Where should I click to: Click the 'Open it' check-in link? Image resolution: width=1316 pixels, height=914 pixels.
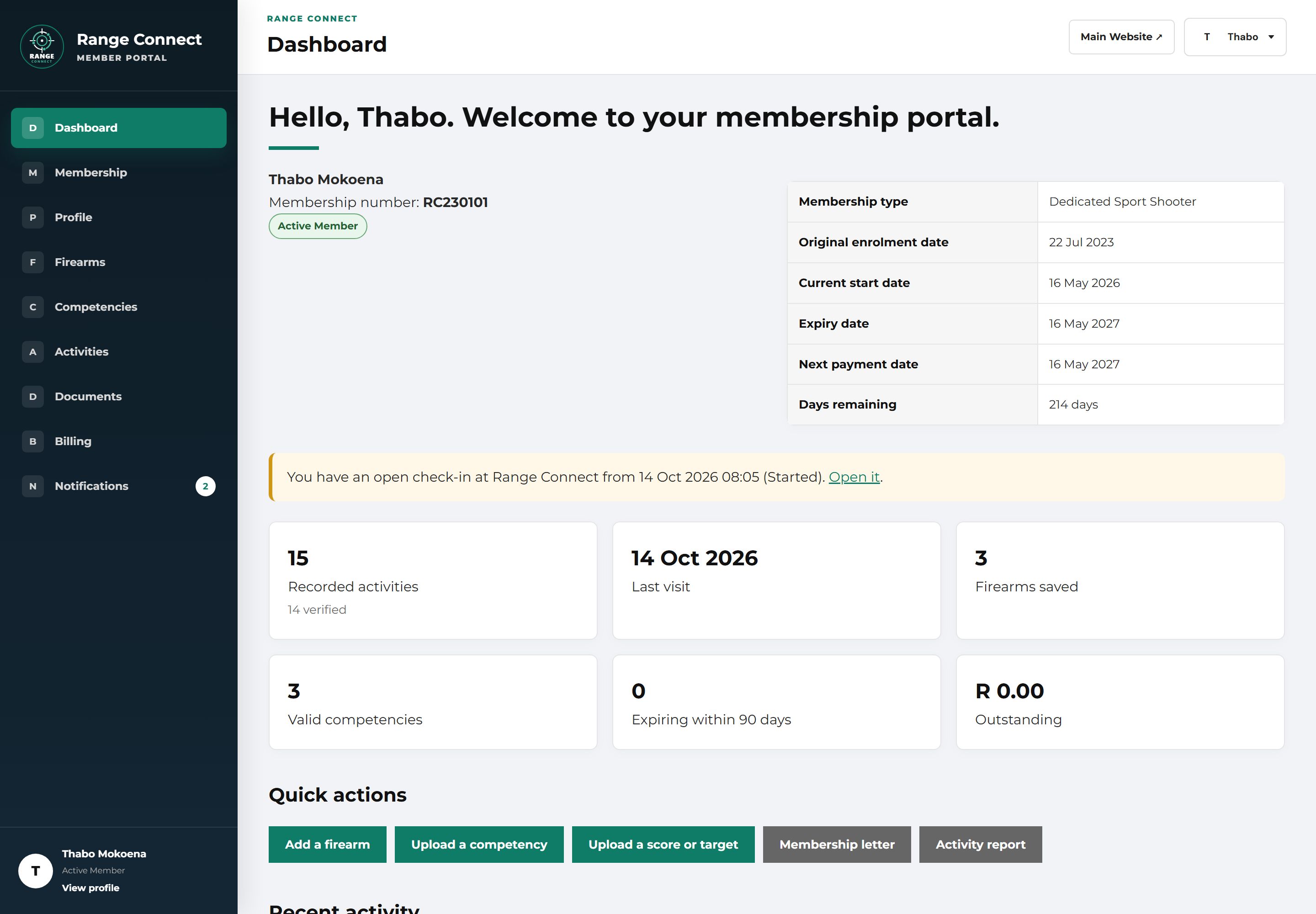coord(854,477)
